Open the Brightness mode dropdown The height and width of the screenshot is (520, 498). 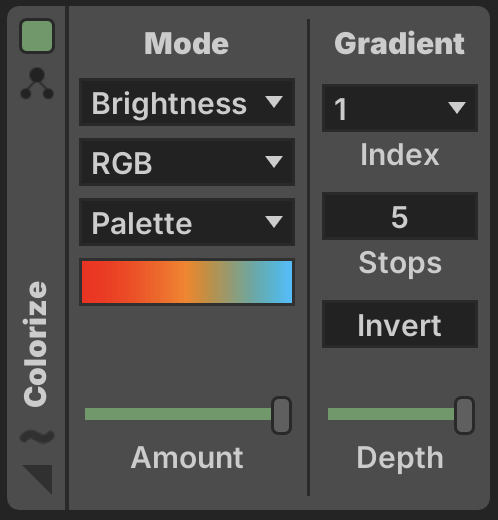point(187,102)
